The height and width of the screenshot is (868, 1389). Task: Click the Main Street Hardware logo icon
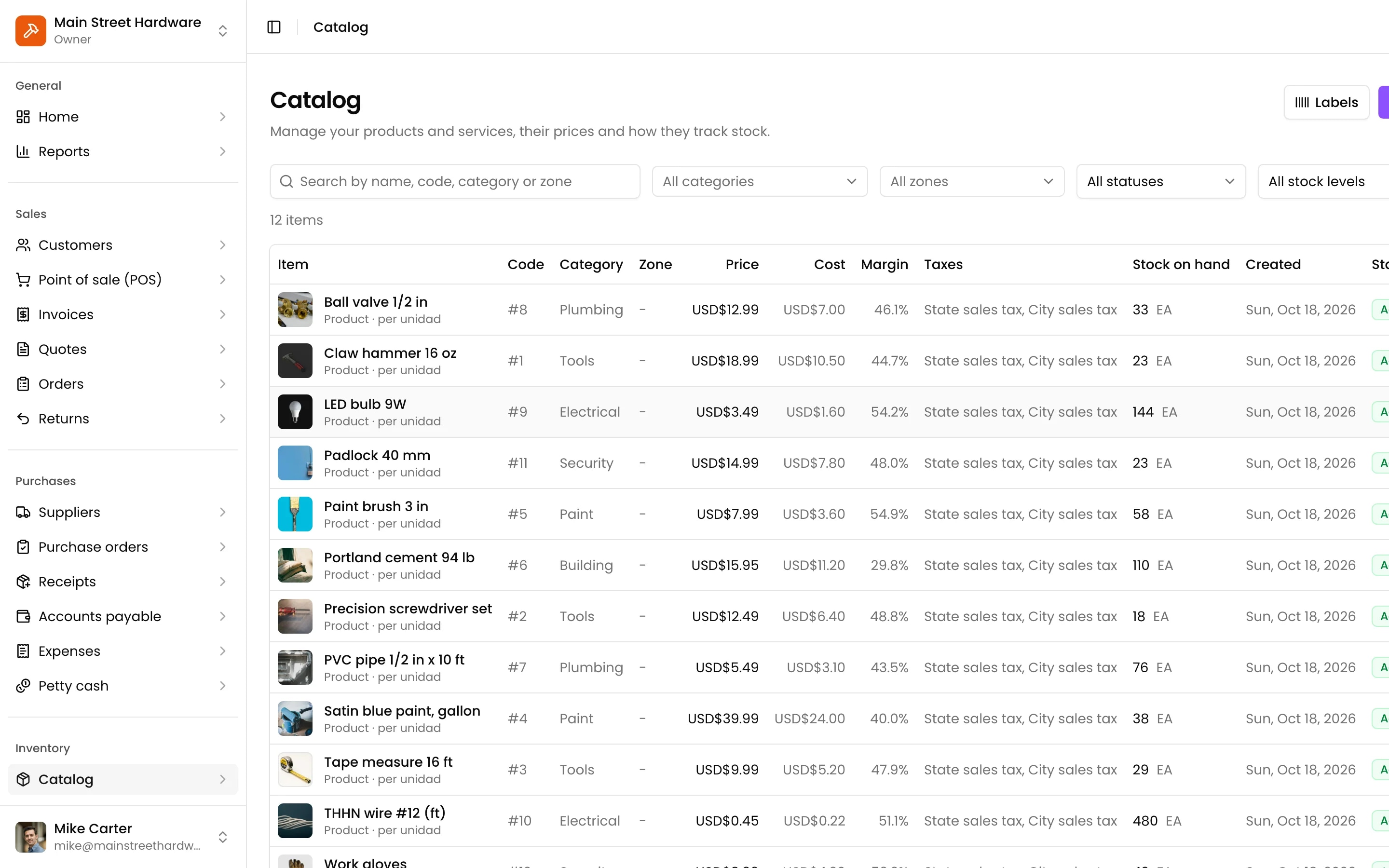31,30
